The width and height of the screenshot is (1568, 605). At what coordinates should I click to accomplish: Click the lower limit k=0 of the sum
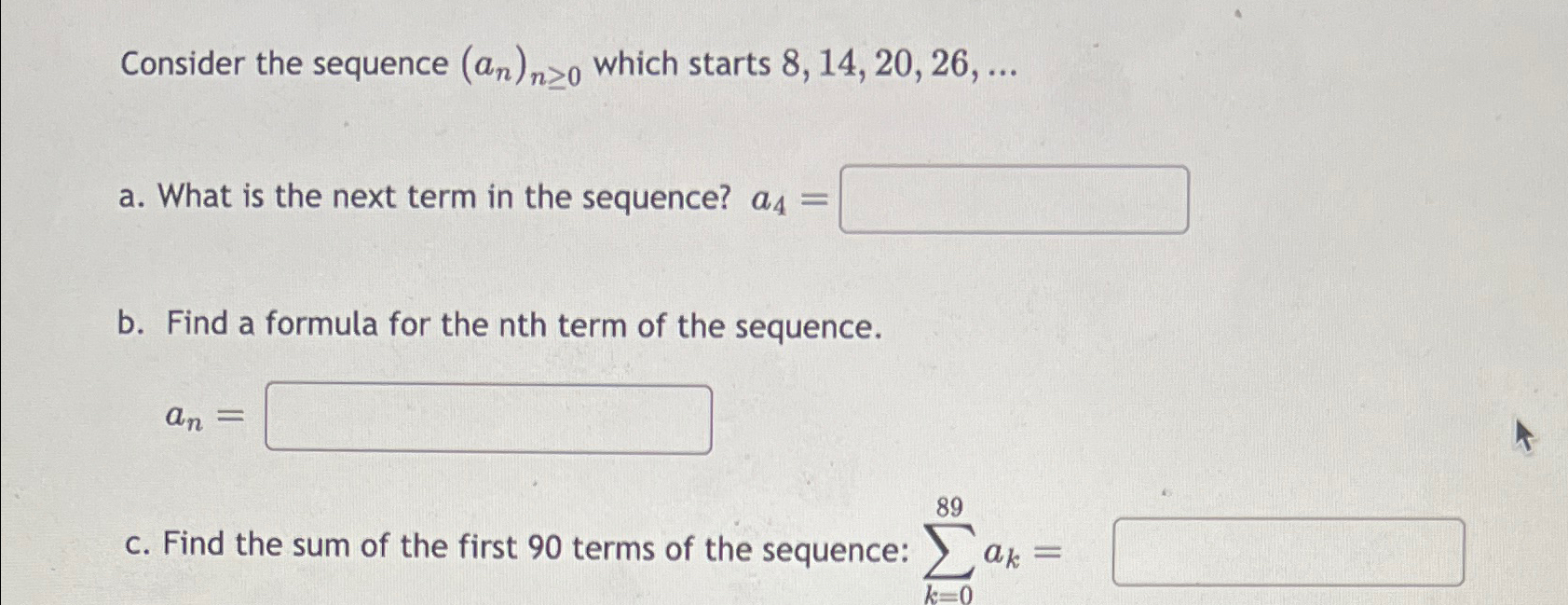click(948, 593)
